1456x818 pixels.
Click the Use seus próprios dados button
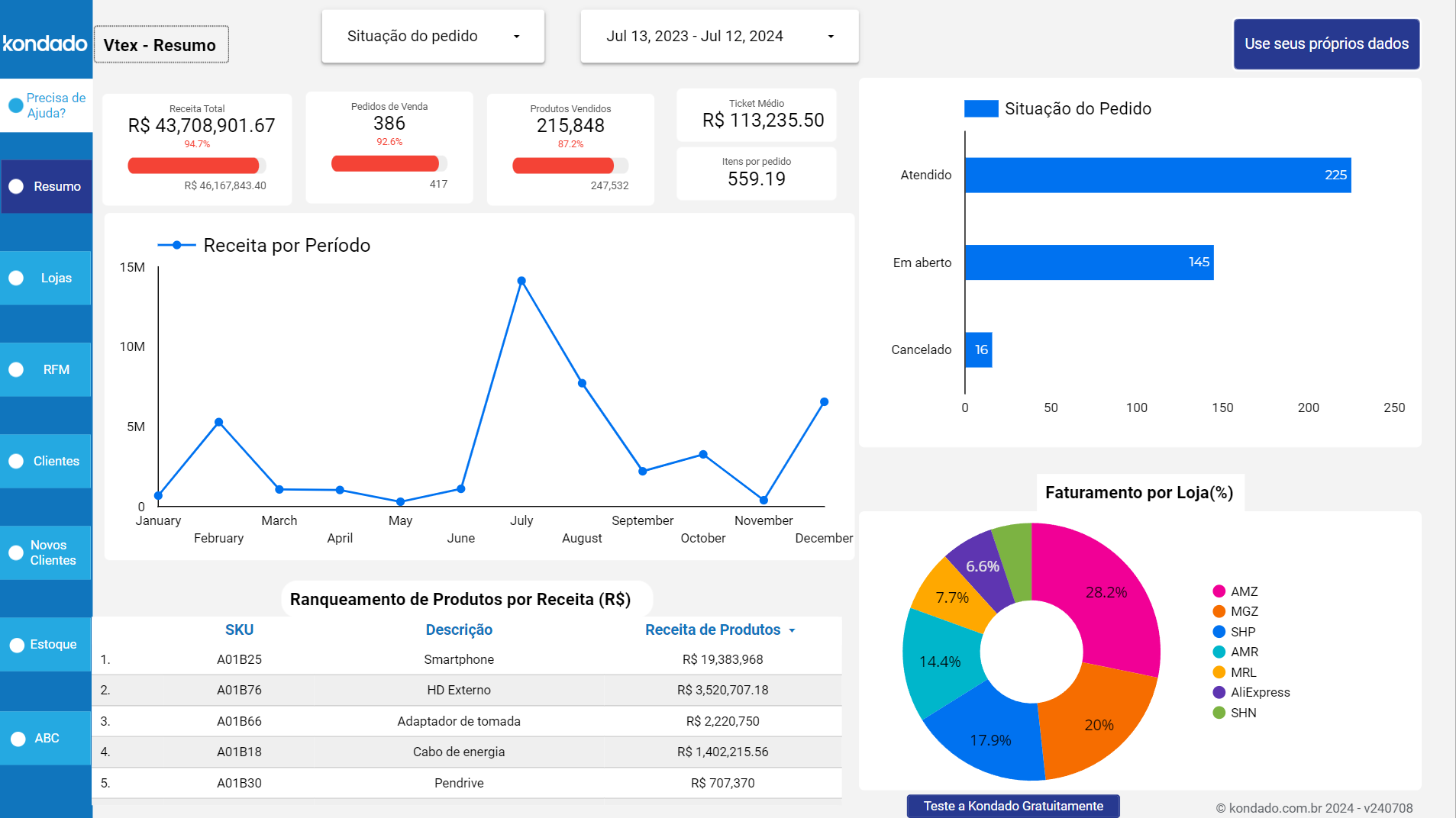tap(1326, 43)
